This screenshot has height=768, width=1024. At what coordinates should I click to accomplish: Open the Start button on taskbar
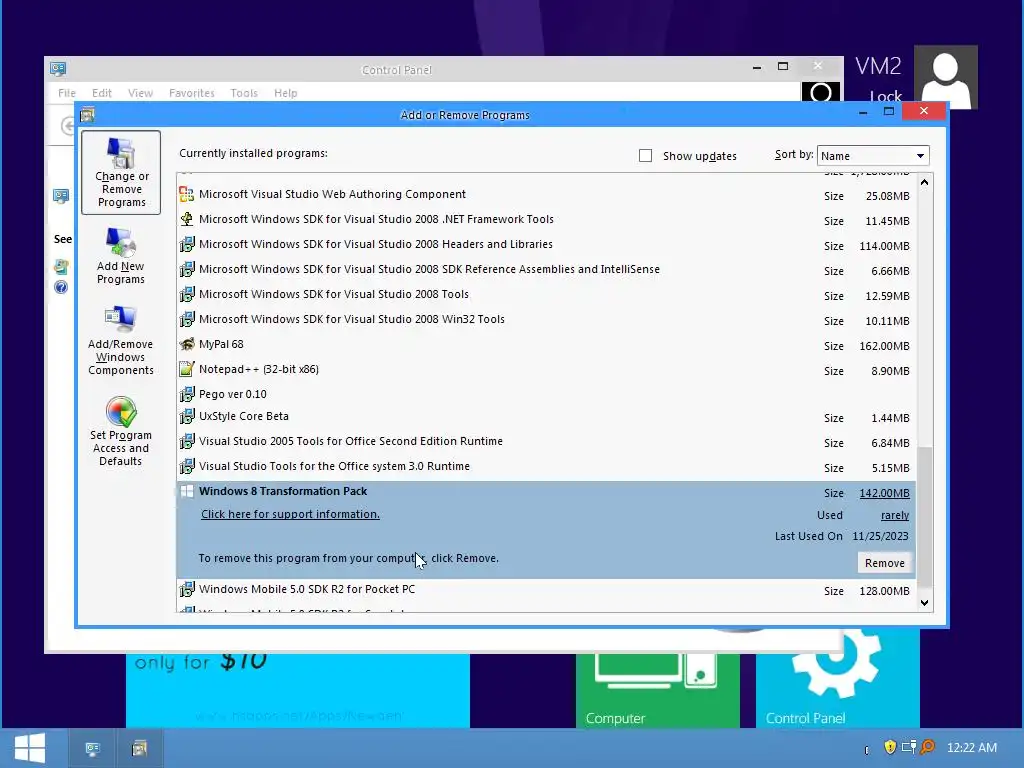(x=30, y=748)
